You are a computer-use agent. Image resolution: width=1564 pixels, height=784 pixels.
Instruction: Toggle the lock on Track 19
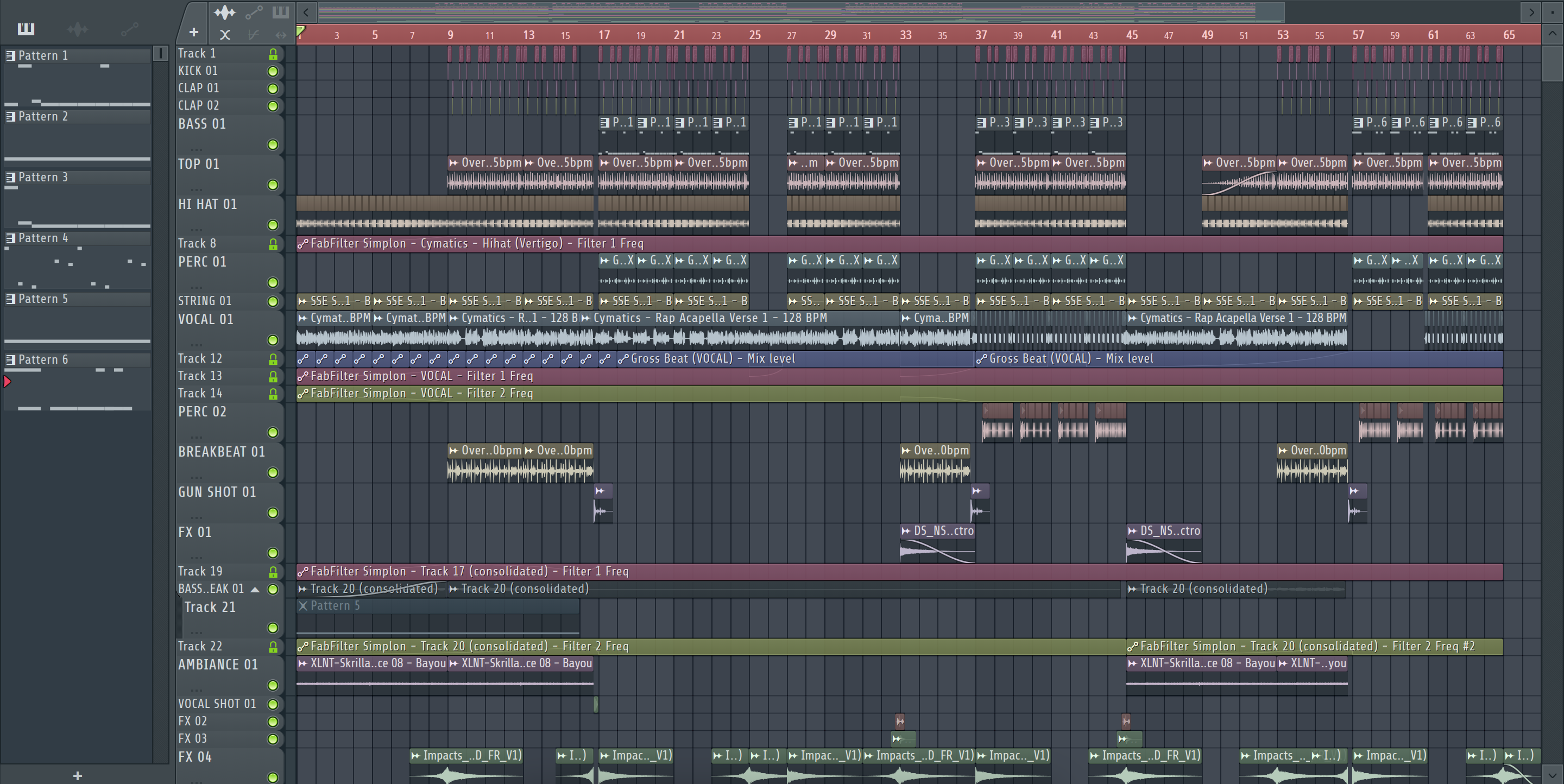click(273, 572)
